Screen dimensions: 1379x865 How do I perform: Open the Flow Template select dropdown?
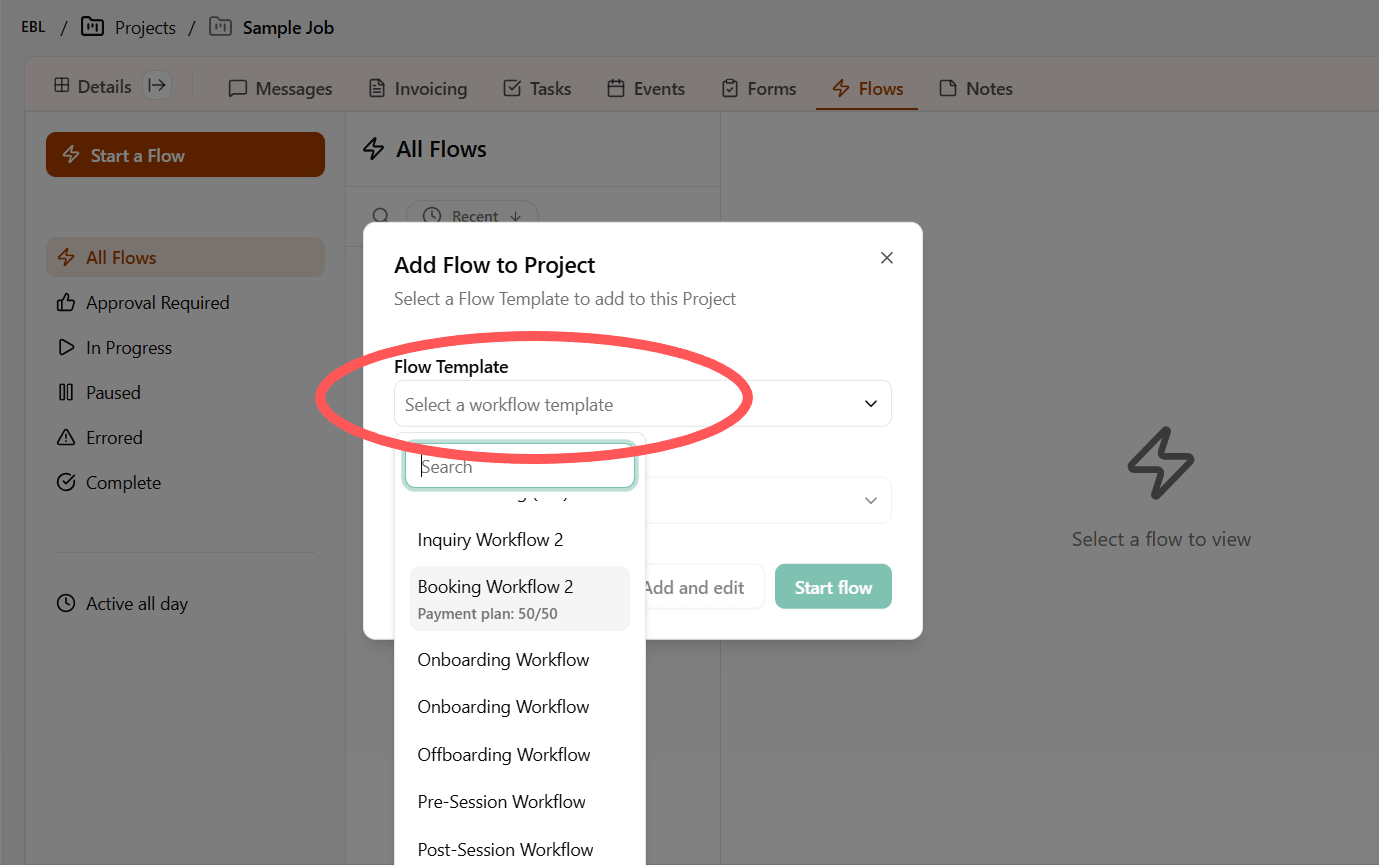coord(643,404)
